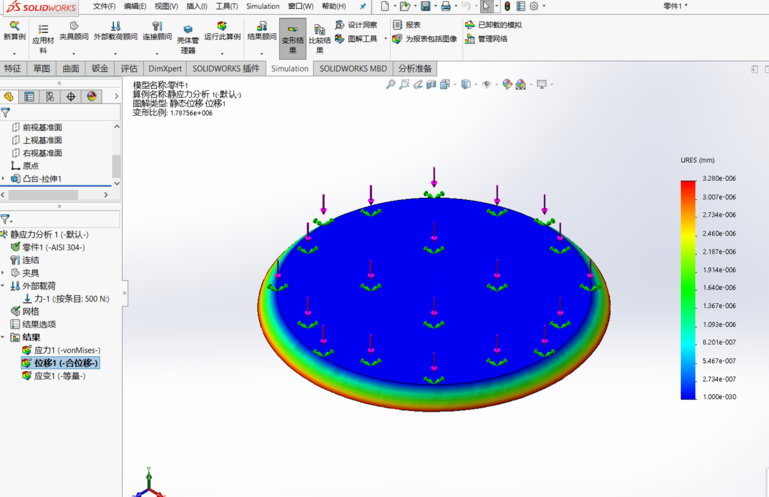Select the ConfigurationManager tab icon
The height and width of the screenshot is (497, 769).
click(x=50, y=97)
